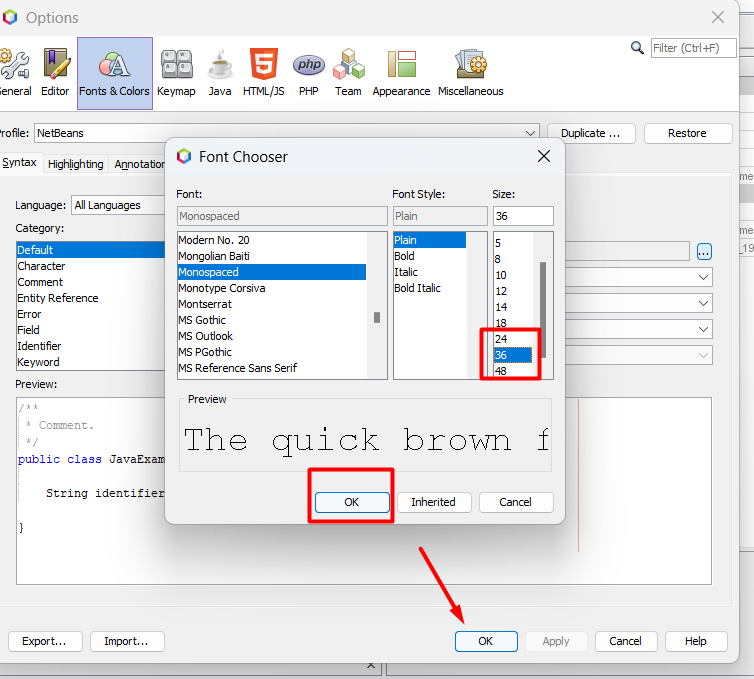Select Default category
The width and height of the screenshot is (754, 679).
point(90,250)
